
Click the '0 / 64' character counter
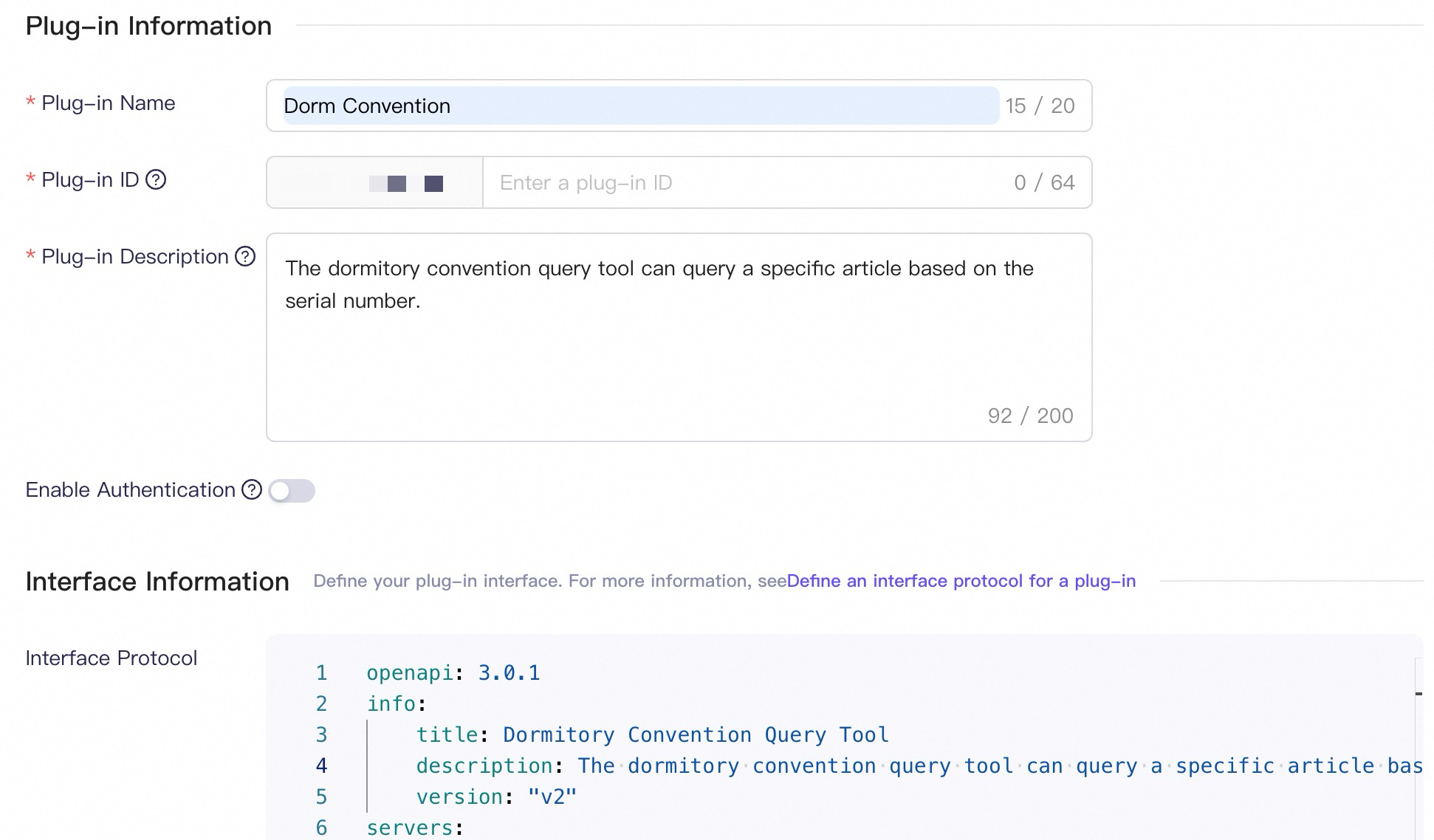[x=1044, y=182]
